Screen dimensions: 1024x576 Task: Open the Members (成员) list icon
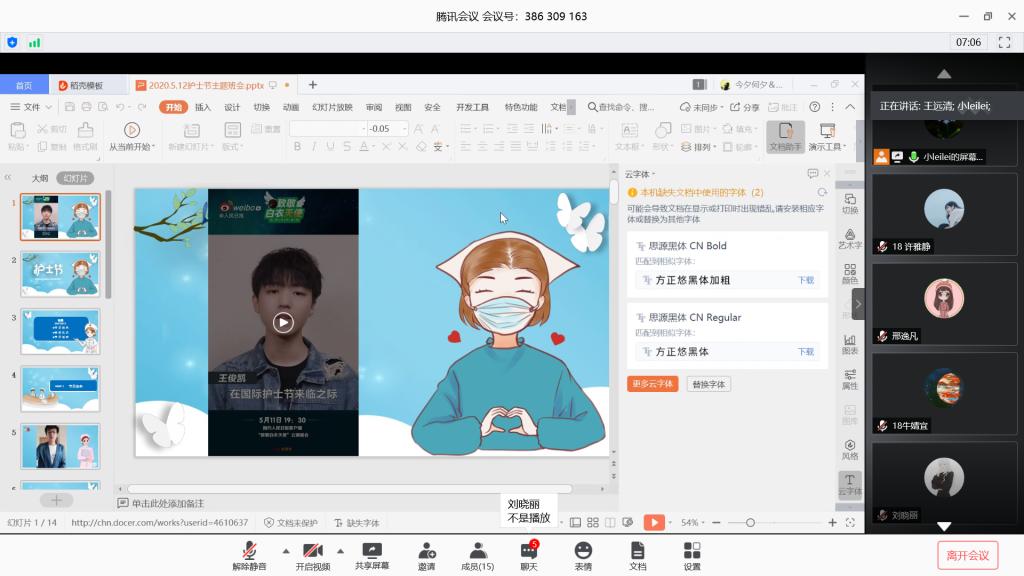pyautogui.click(x=477, y=551)
